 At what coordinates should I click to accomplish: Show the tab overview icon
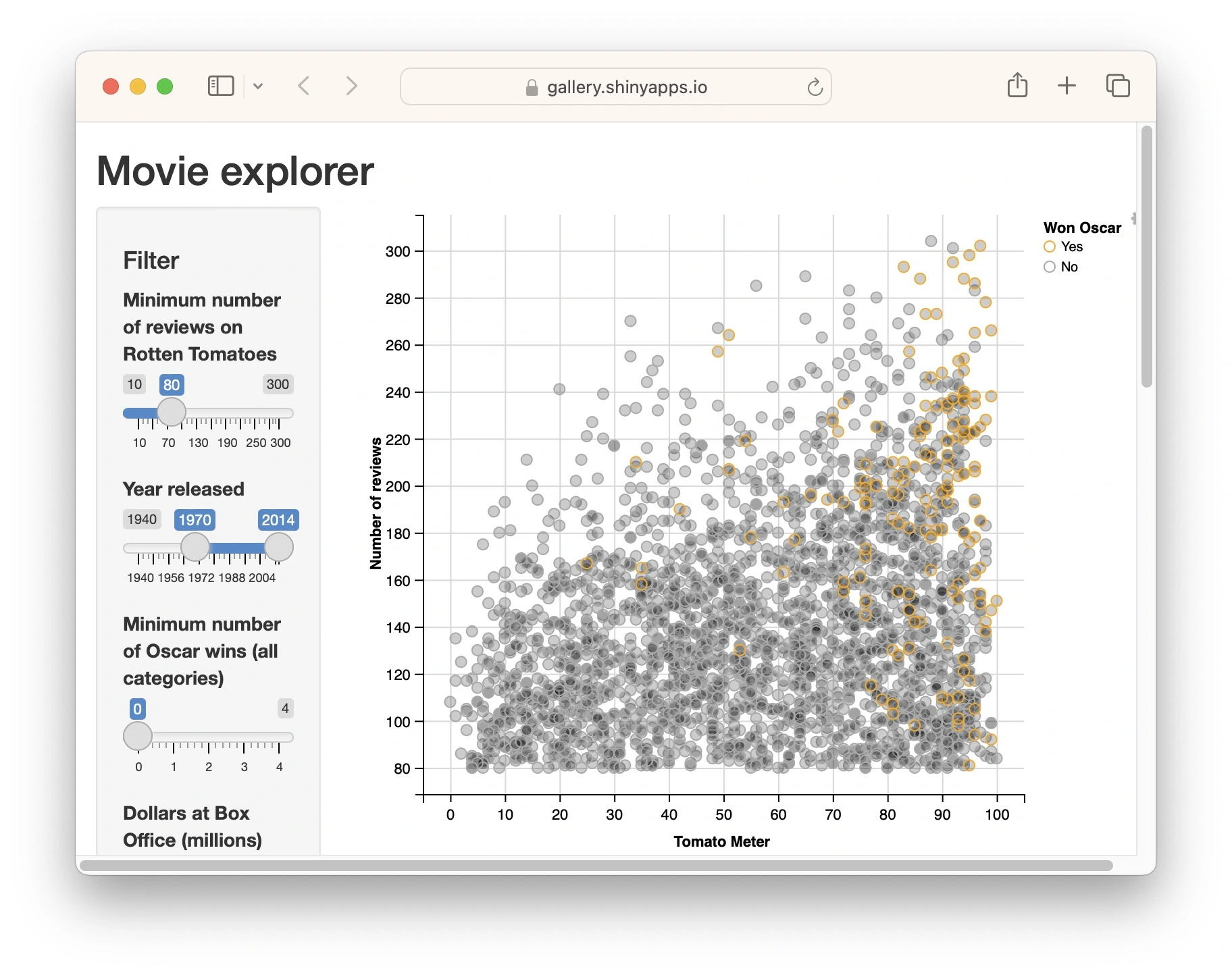(1118, 86)
